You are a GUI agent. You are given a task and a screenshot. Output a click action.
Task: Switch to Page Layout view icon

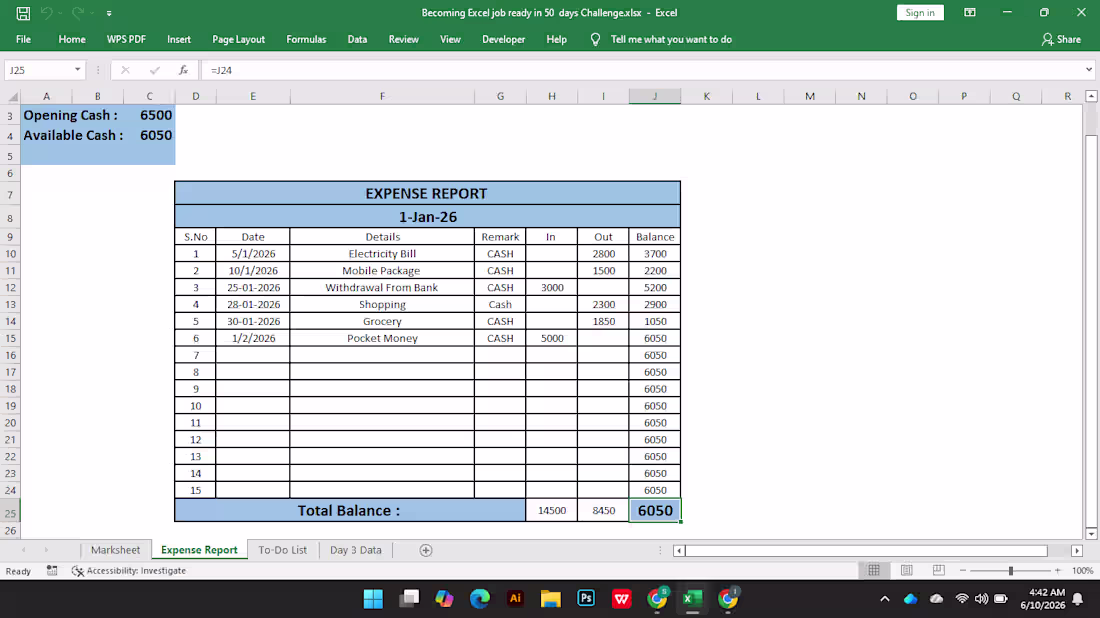pos(906,570)
